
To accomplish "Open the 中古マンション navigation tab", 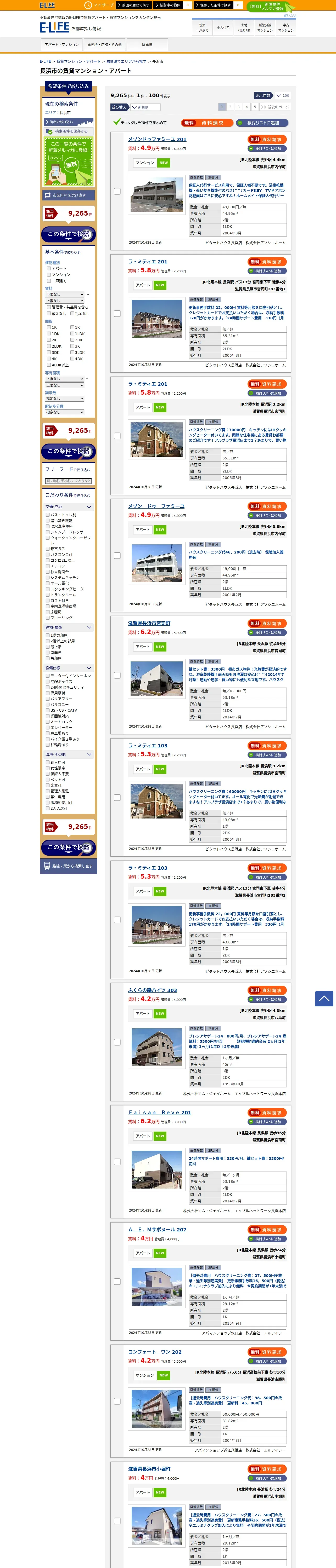I will point(286,27).
